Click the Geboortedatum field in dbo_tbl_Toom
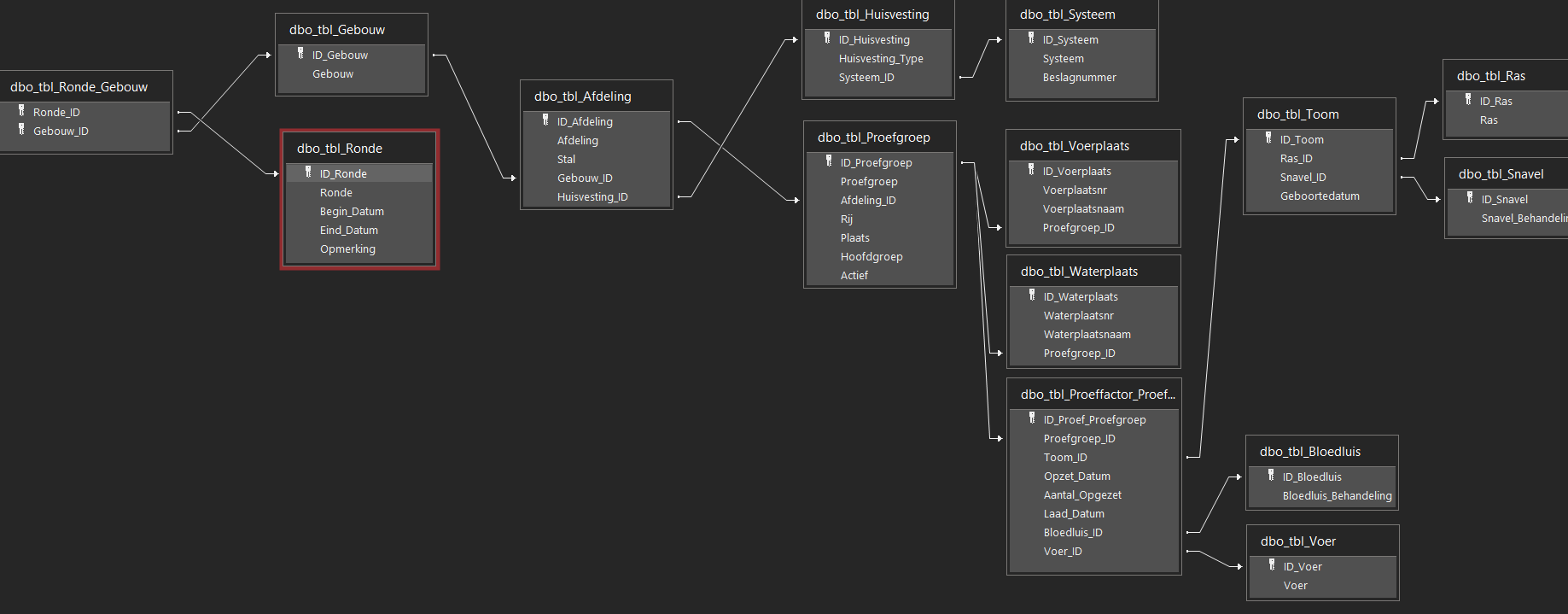 click(1319, 196)
